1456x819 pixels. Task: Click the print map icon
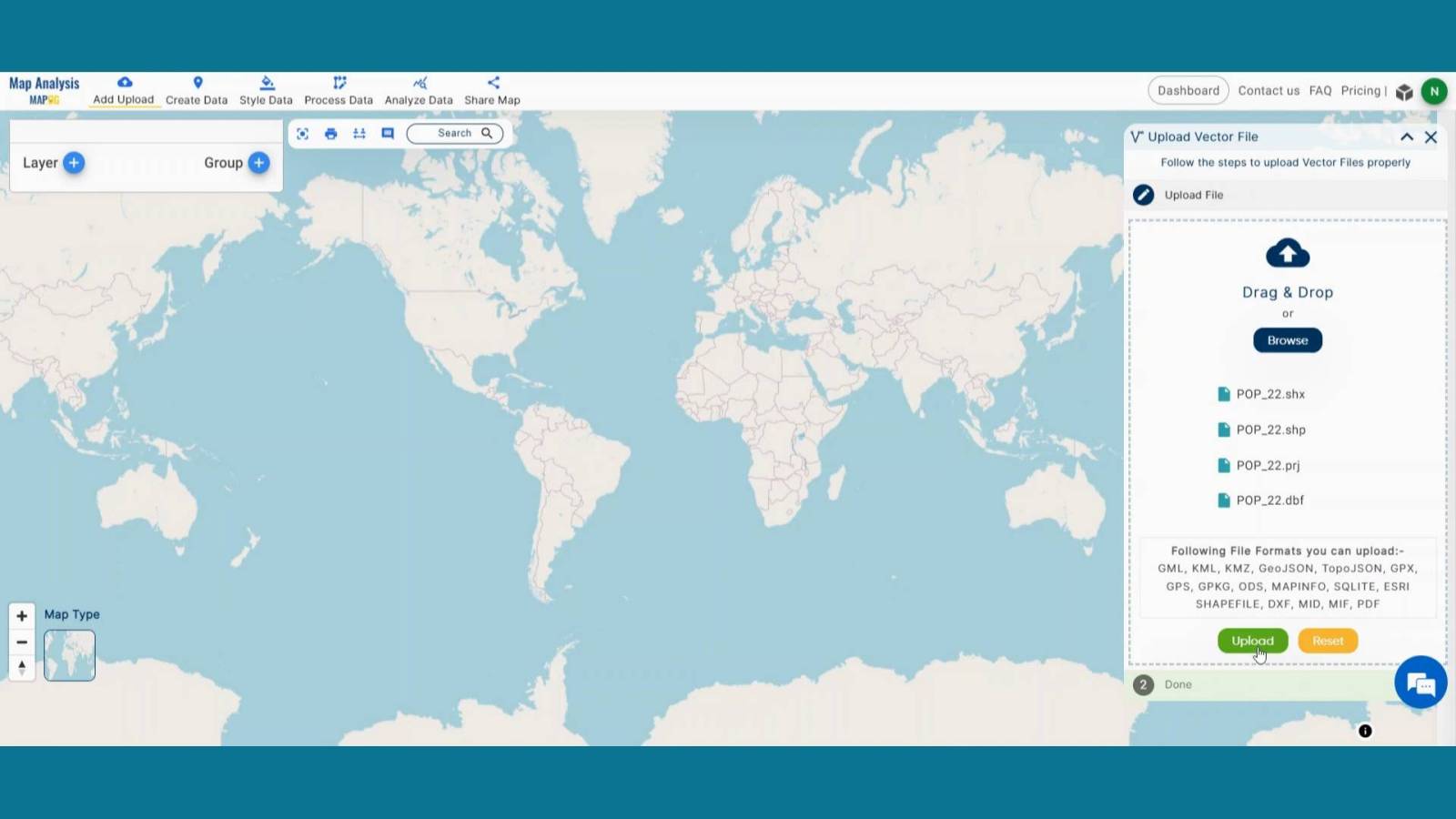tap(331, 133)
